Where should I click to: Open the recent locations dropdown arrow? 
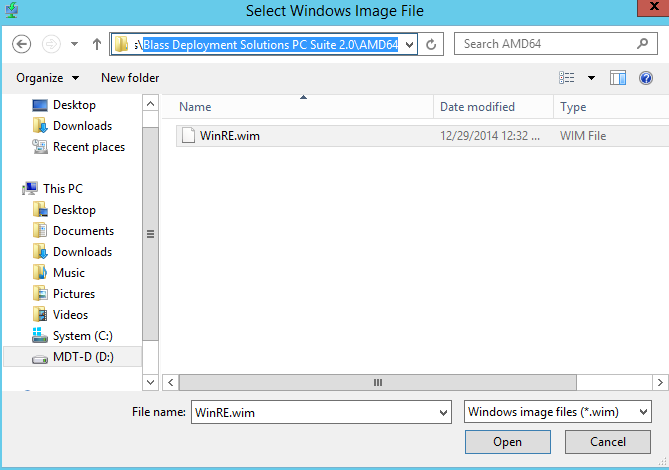(x=75, y=44)
